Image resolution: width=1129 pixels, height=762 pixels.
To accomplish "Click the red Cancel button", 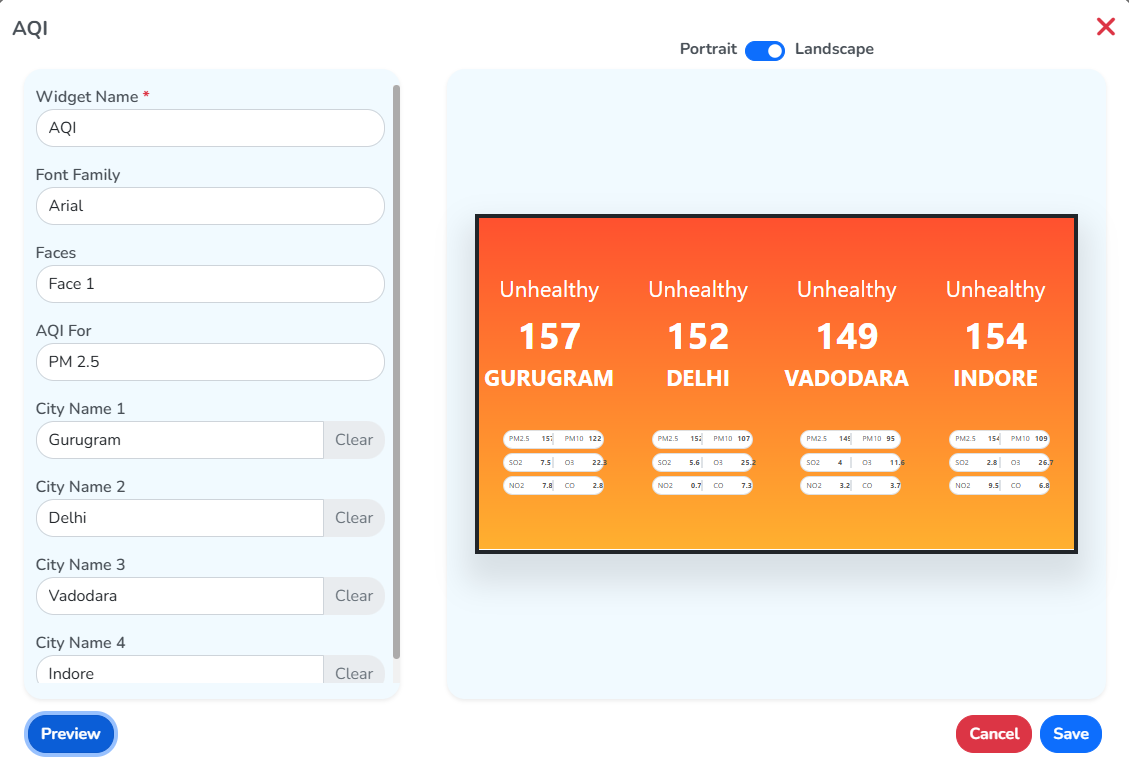I will (994, 734).
